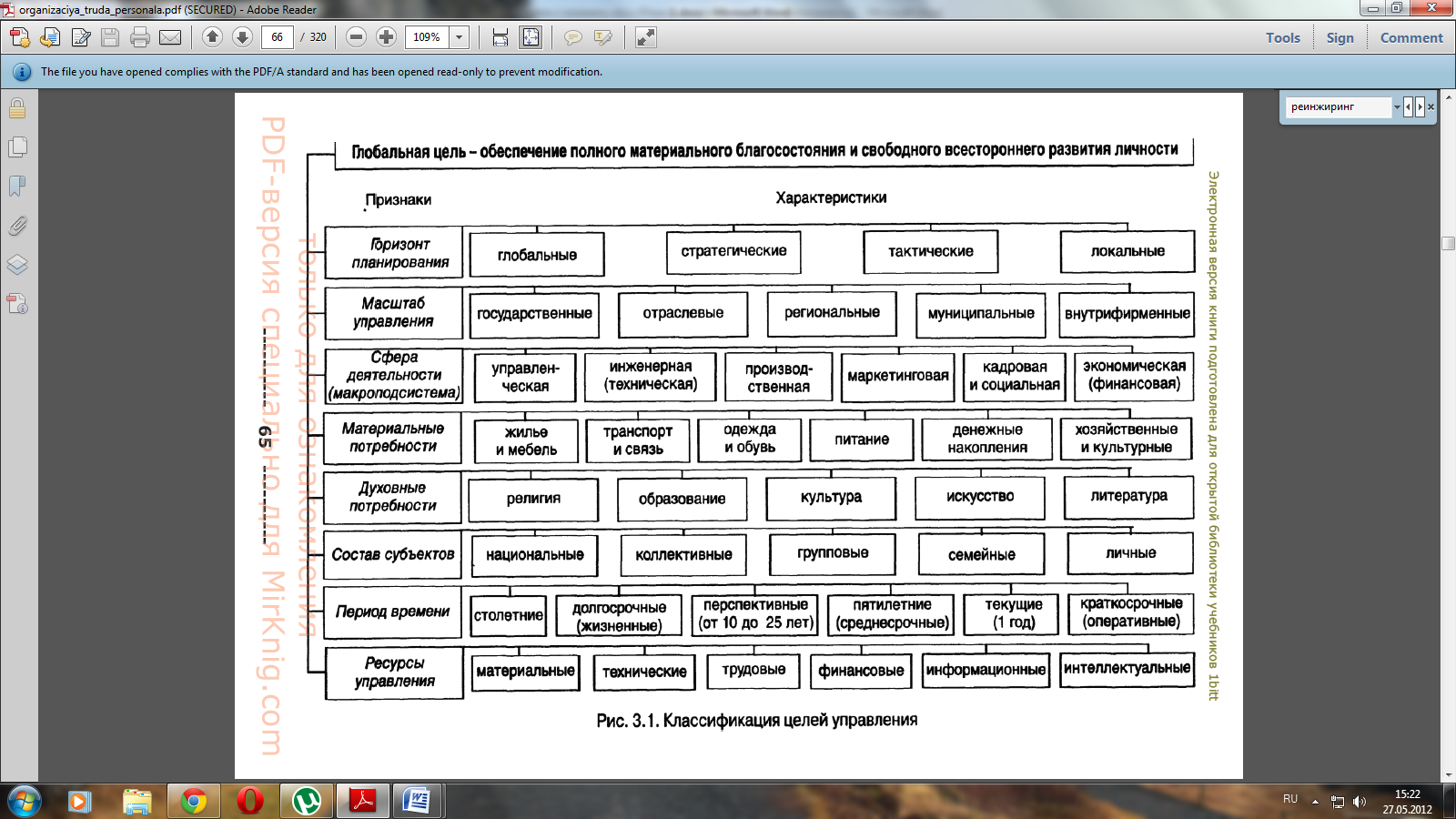Image resolution: width=1456 pixels, height=819 pixels.
Task: Click the page number field showing 66
Action: (x=277, y=37)
